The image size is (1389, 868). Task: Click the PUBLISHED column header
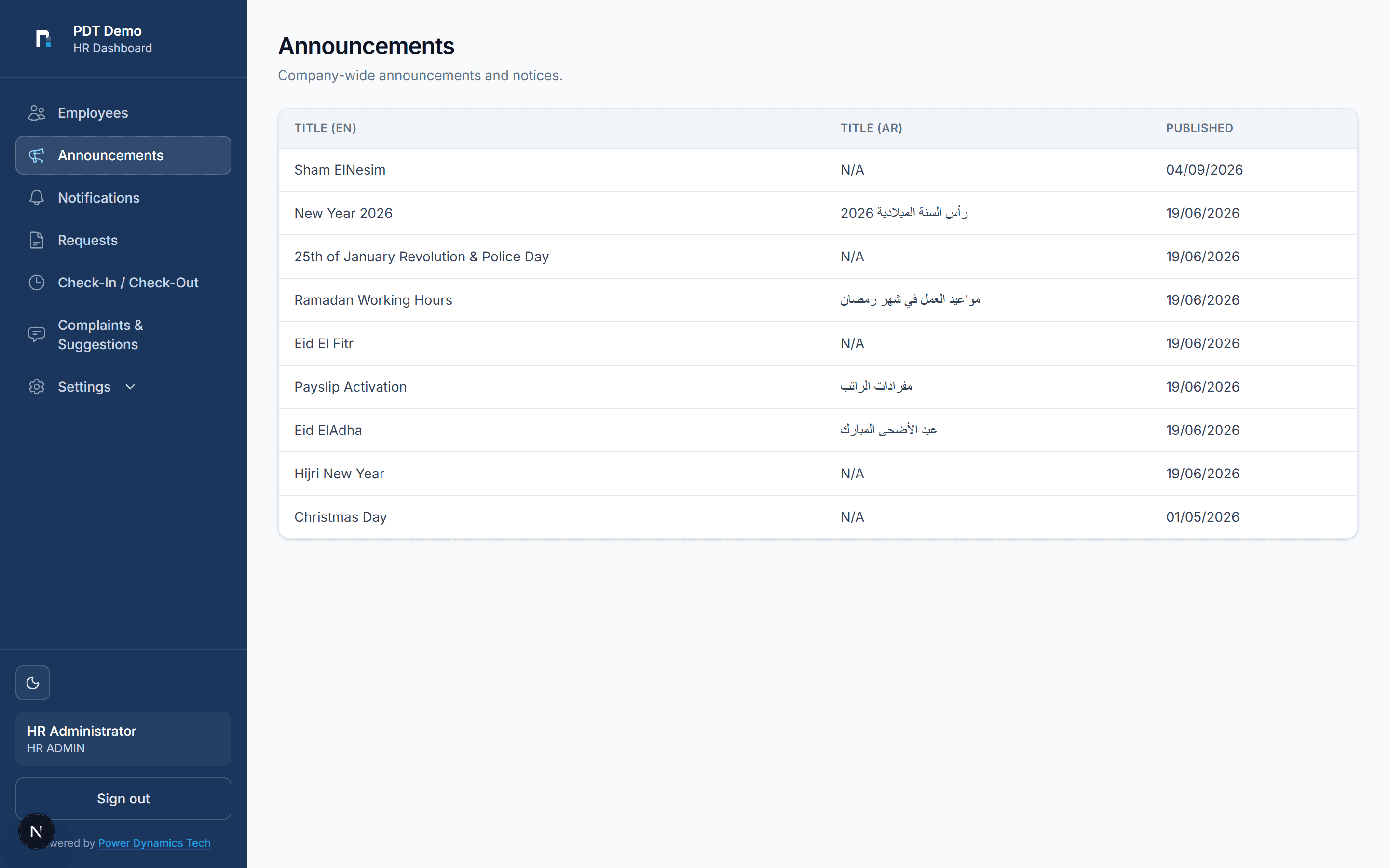1199,128
